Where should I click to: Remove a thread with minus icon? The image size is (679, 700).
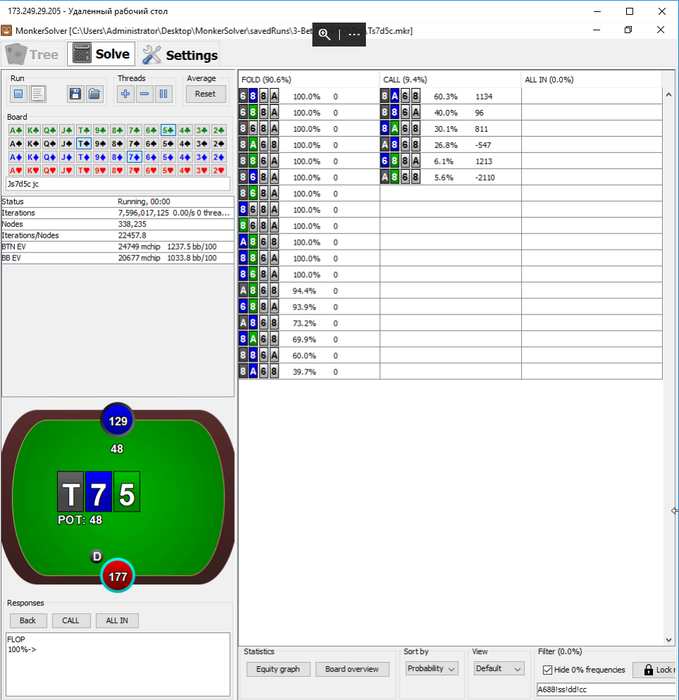pos(145,94)
